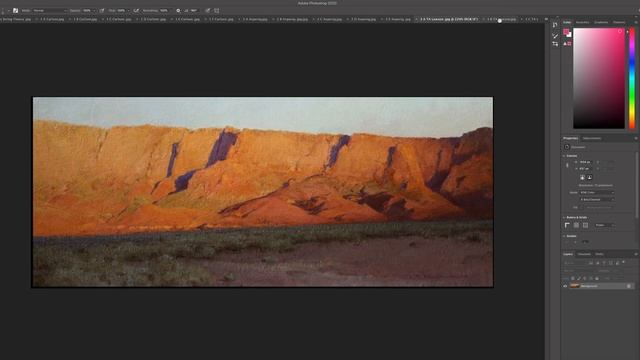Click the Flow value field
Screen dimensions: 640x360
pyautogui.click(x=122, y=11)
